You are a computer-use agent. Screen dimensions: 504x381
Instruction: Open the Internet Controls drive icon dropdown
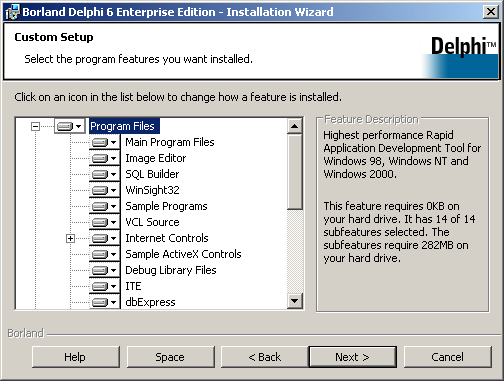[x=104, y=238]
